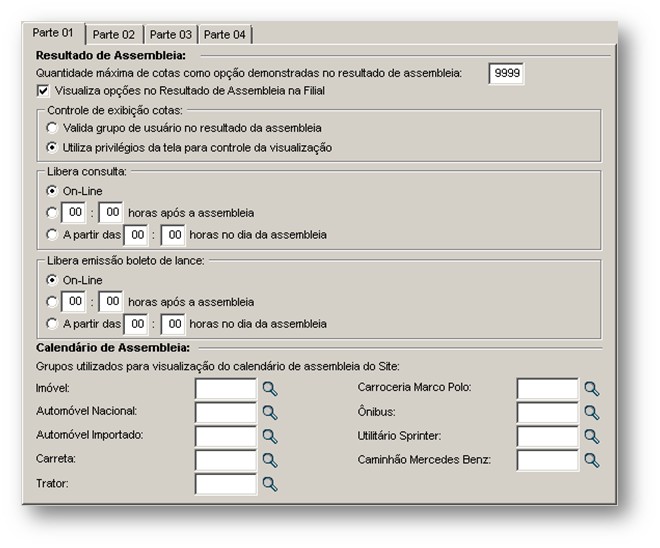This screenshot has width=660, height=548.
Task: Toggle Visualiza opções no Resultado de Assembleia checkbox
Action: click(43, 91)
